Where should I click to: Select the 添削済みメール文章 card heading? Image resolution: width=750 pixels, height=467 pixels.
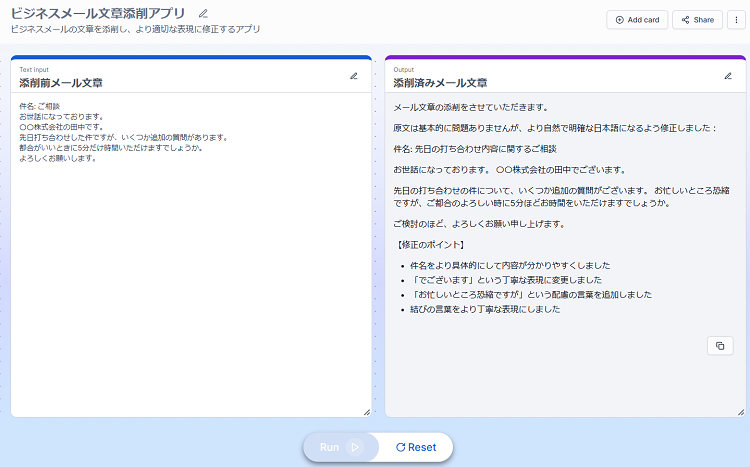(x=440, y=83)
